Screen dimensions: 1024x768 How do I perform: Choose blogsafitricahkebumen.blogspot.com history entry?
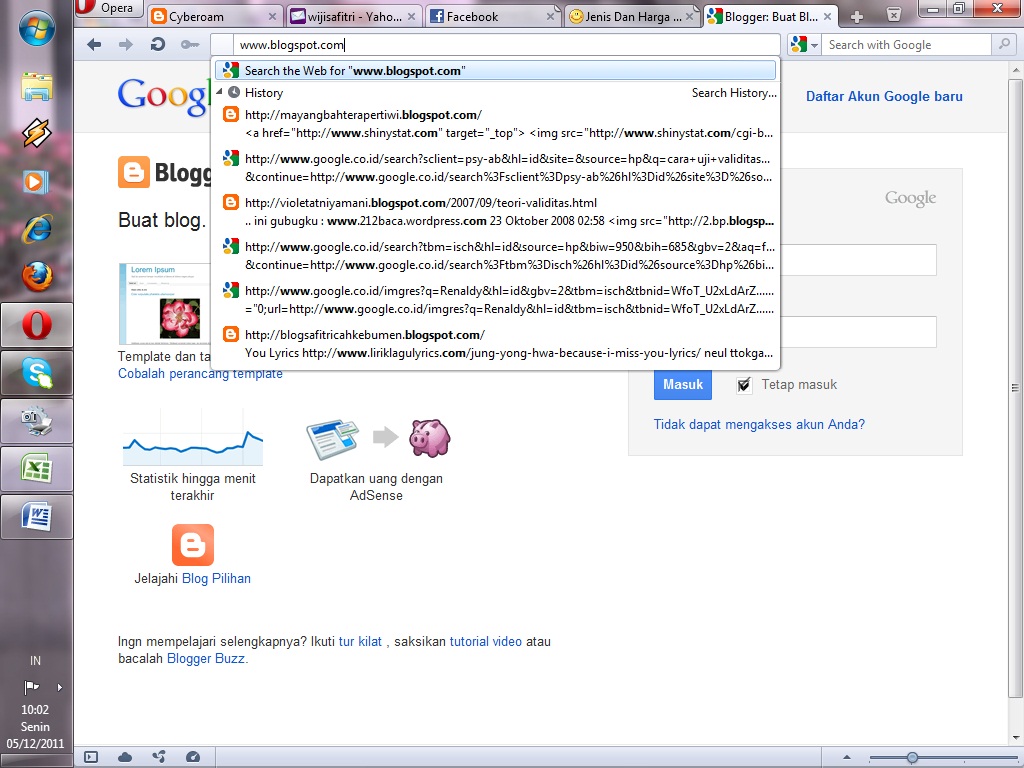pos(496,344)
